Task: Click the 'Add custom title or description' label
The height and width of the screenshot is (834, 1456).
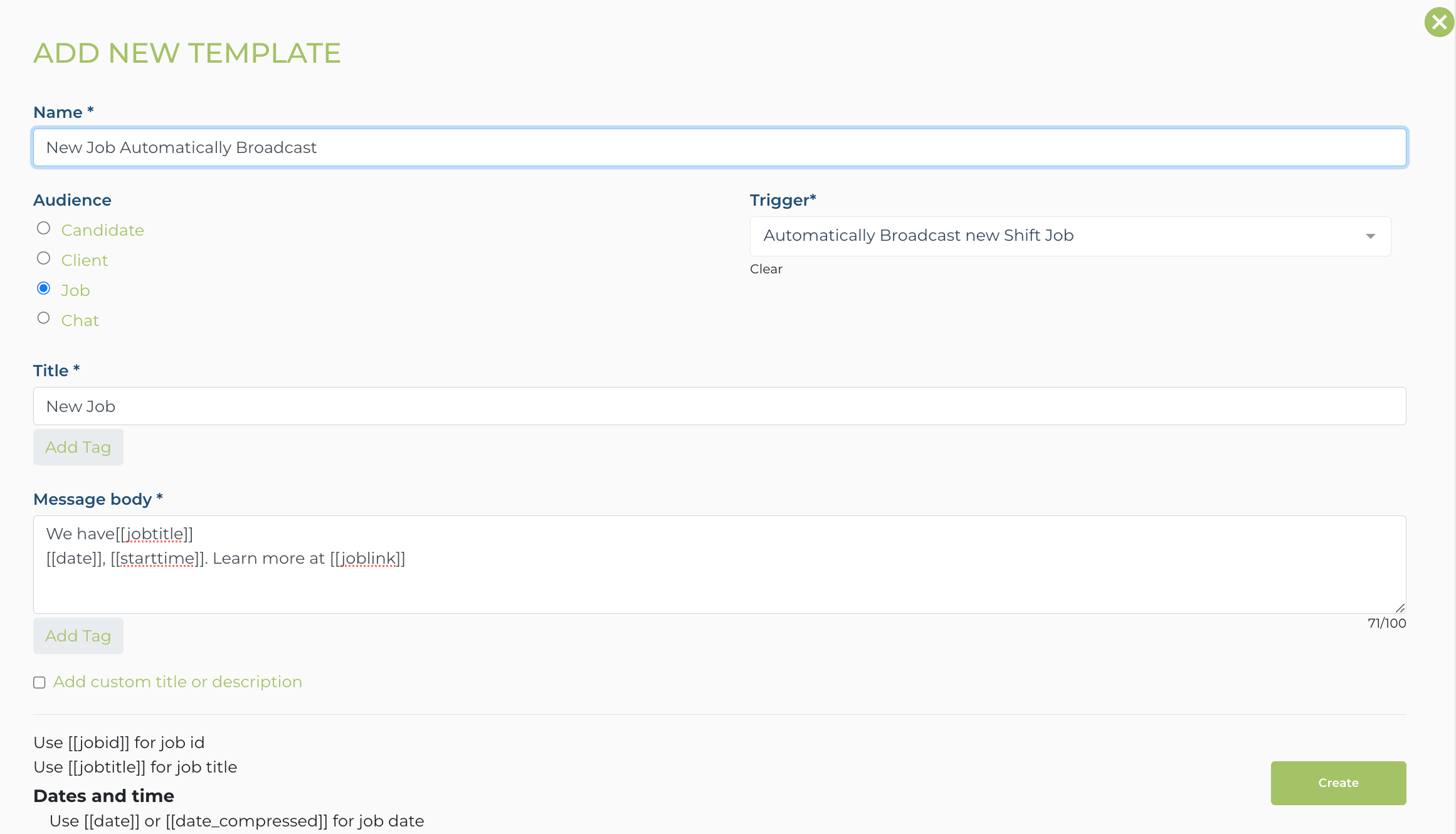Action: 177,682
